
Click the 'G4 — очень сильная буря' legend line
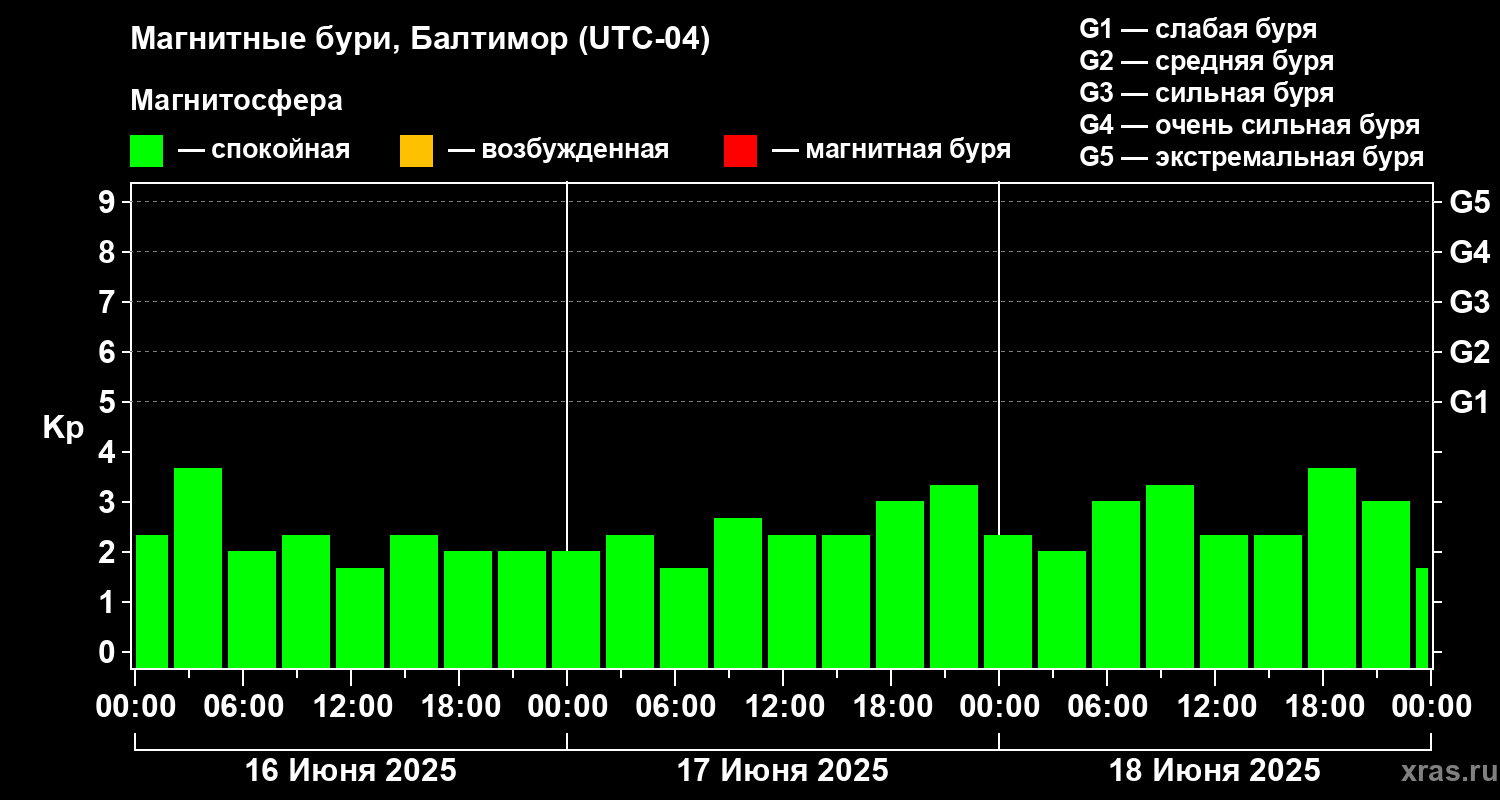pyautogui.click(x=1250, y=125)
